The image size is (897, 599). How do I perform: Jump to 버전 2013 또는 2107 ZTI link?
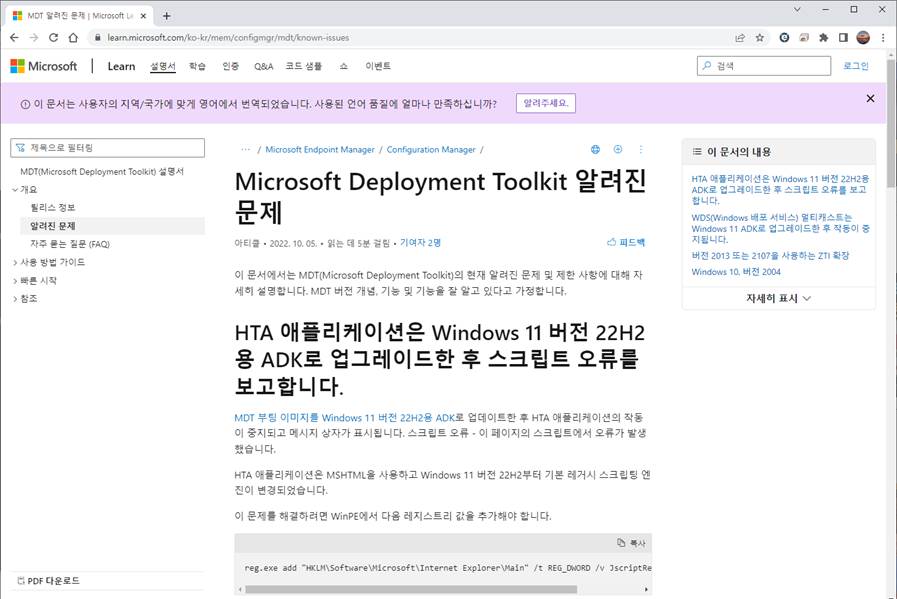770,256
